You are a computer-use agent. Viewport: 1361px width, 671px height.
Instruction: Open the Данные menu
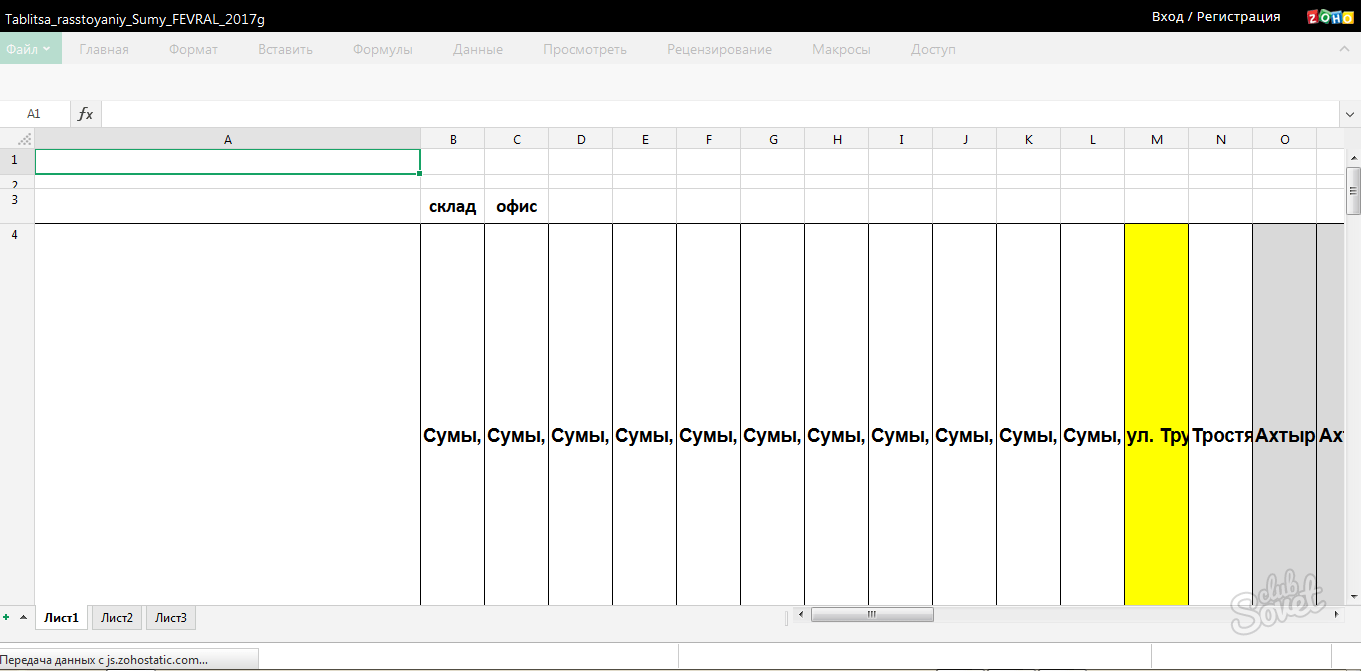point(477,49)
